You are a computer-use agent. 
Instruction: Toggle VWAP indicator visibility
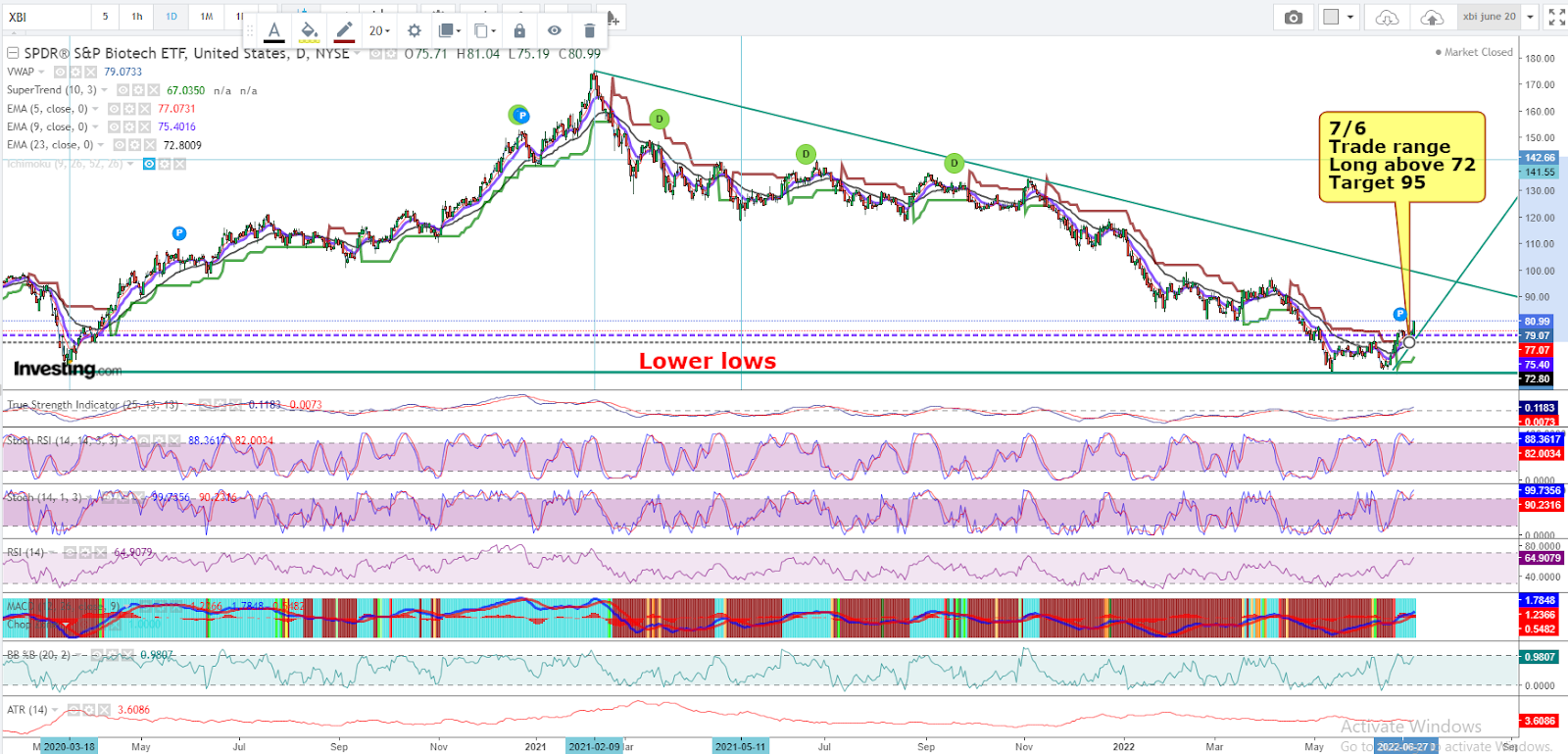[60, 72]
